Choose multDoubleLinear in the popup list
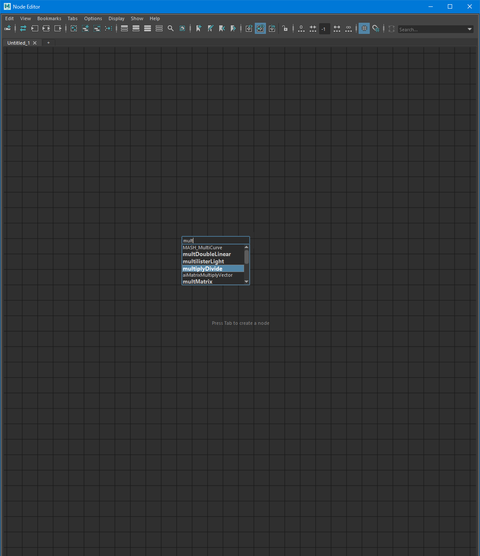Viewport: 480px width, 556px height. pyautogui.click(x=213, y=254)
